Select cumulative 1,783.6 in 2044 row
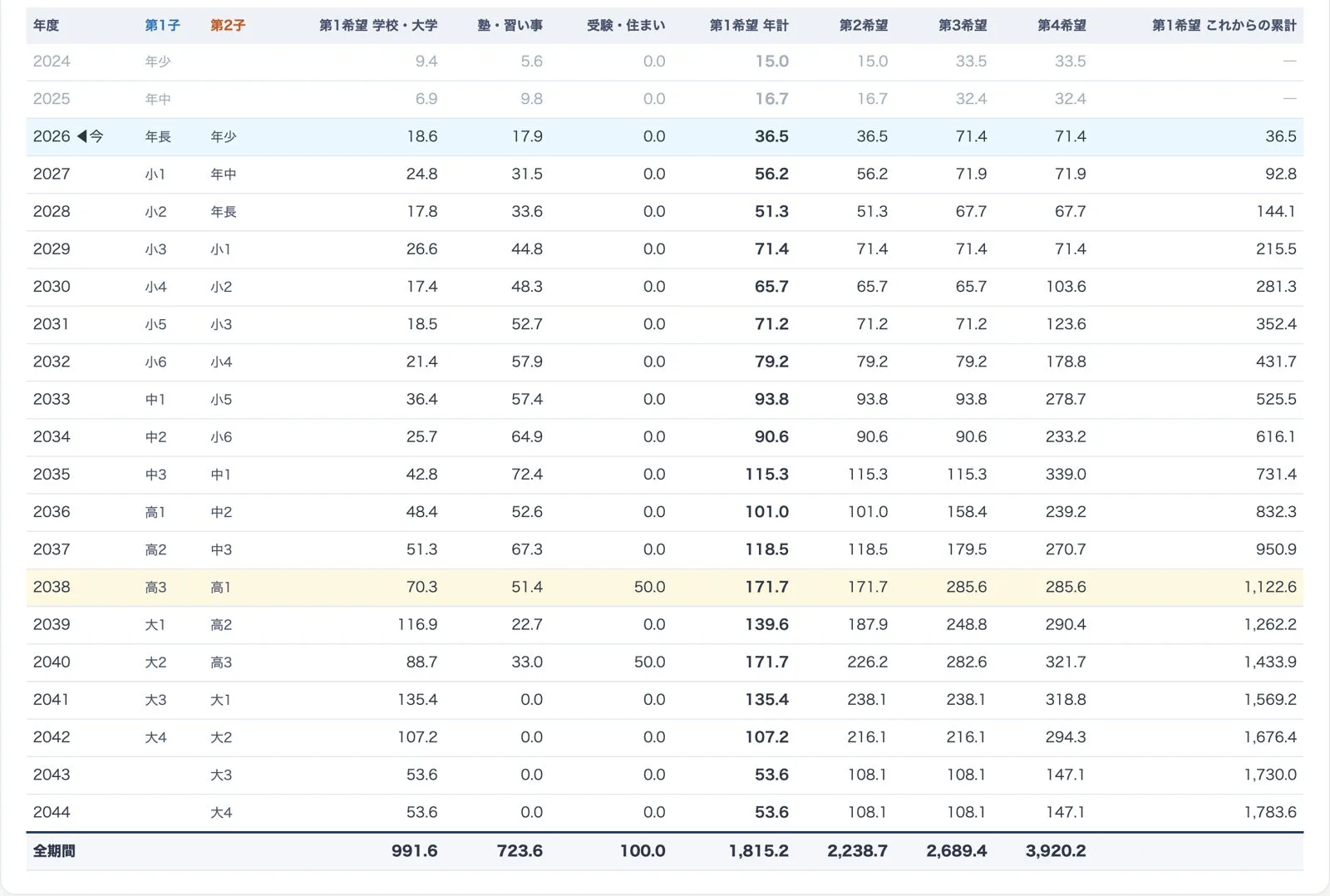 click(1270, 812)
